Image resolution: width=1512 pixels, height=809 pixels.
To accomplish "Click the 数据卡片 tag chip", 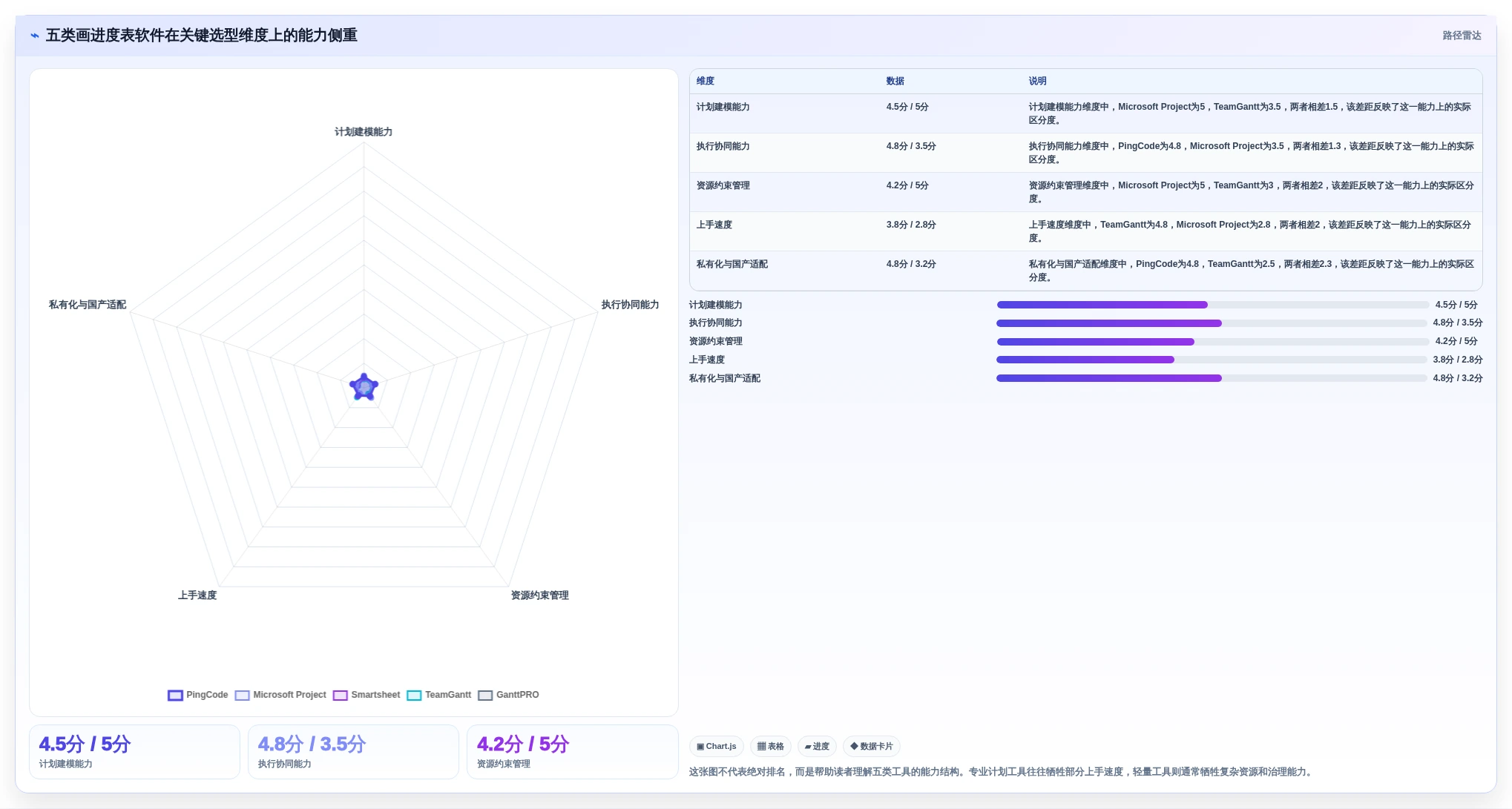I will (x=872, y=747).
